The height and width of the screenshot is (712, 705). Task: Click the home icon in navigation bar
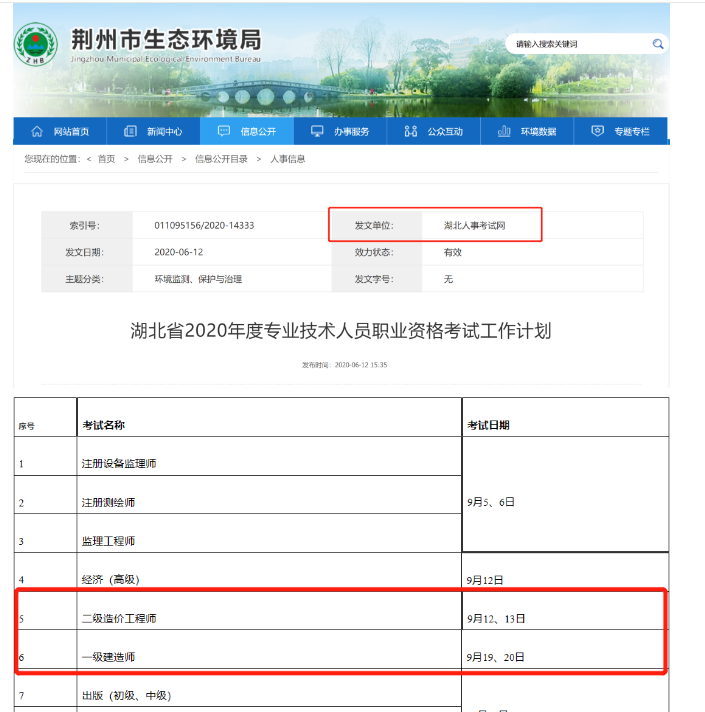click(37, 132)
